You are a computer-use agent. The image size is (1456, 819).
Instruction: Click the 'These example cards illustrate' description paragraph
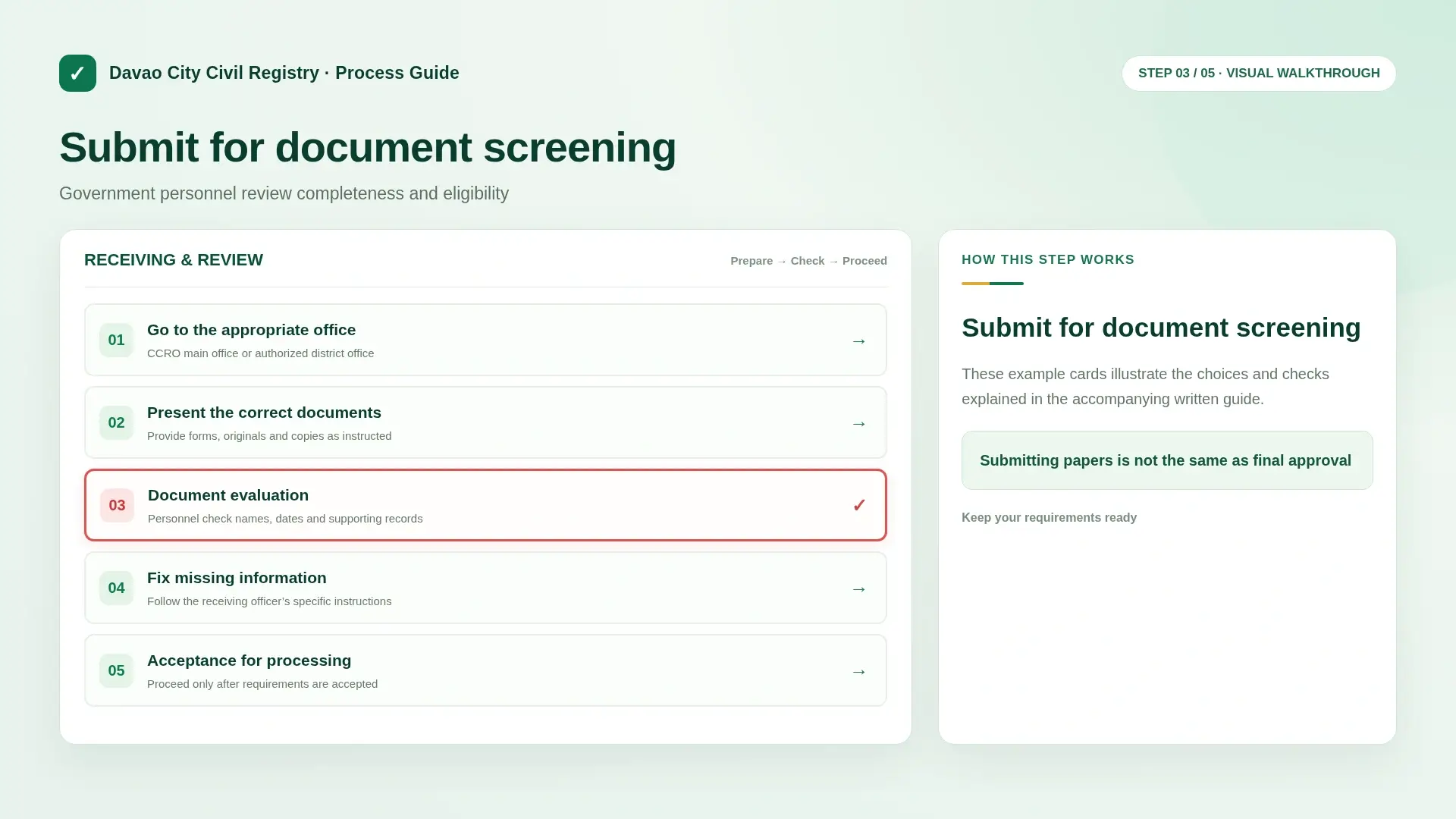(x=1145, y=387)
